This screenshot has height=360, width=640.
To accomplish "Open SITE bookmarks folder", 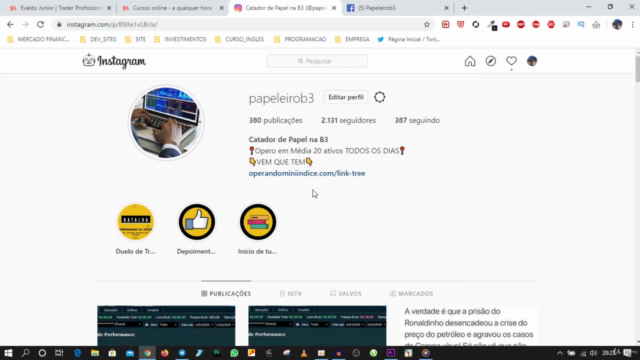I will pos(136,40).
